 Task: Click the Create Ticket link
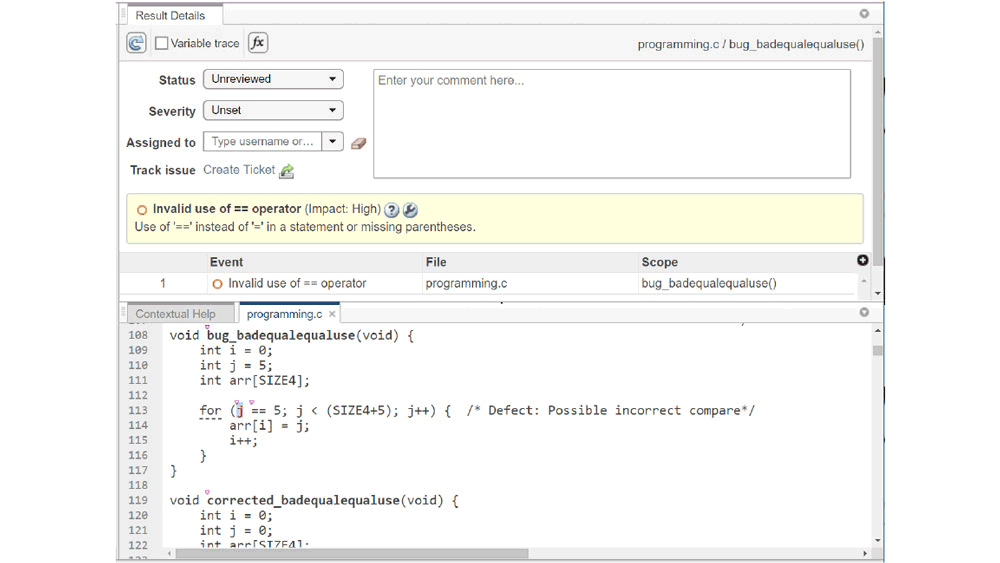point(239,170)
